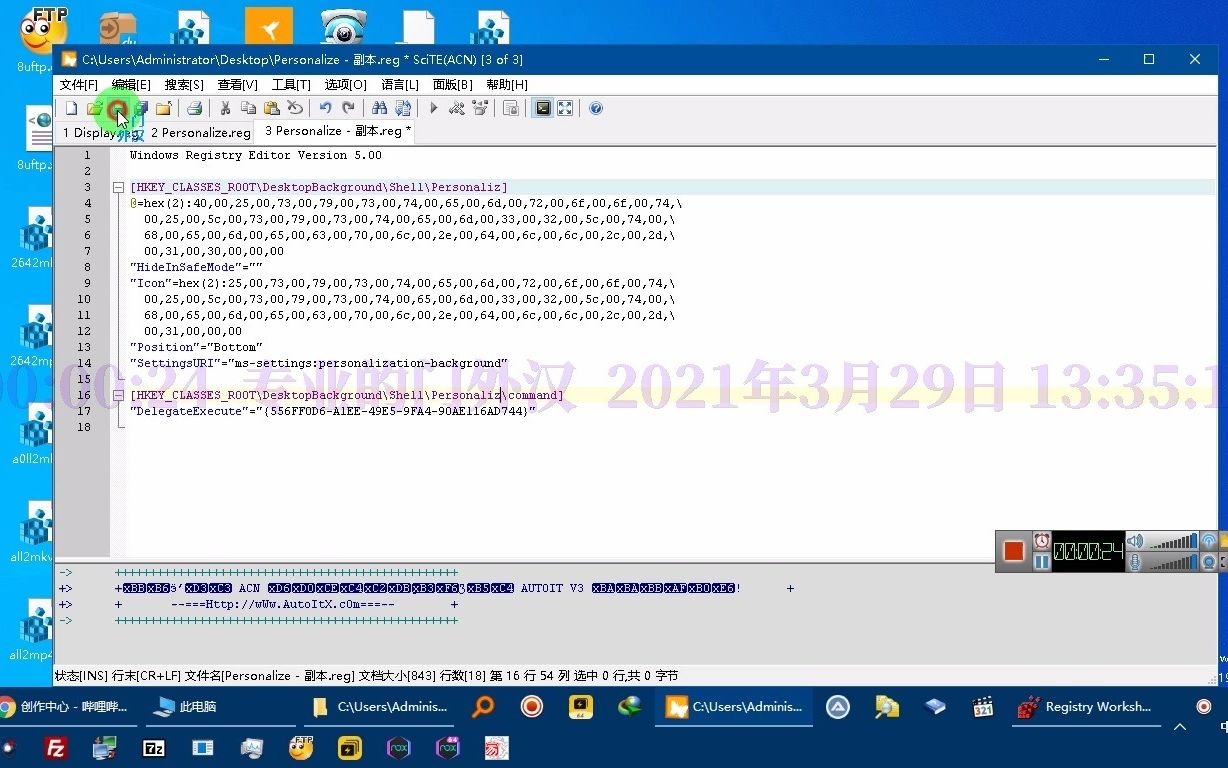This screenshot has height=768, width=1228.
Task: Open the 1 Display tab
Action: point(100,131)
